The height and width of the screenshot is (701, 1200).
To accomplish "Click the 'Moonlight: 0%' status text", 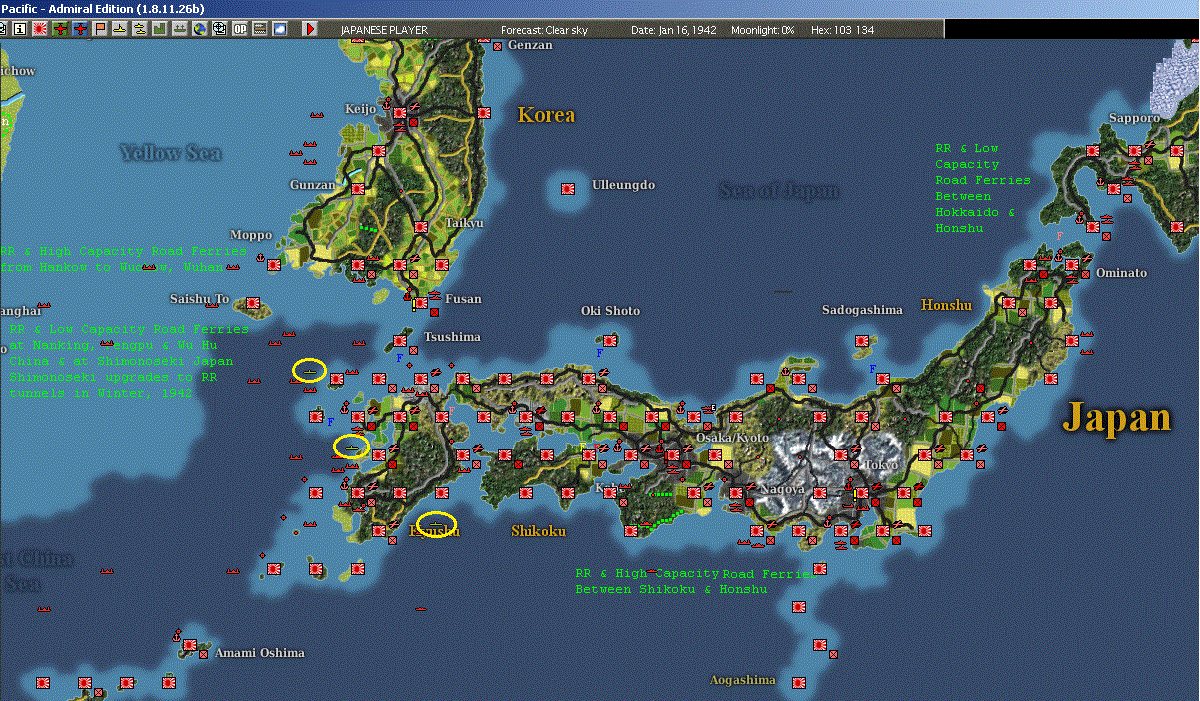I will (x=763, y=30).
